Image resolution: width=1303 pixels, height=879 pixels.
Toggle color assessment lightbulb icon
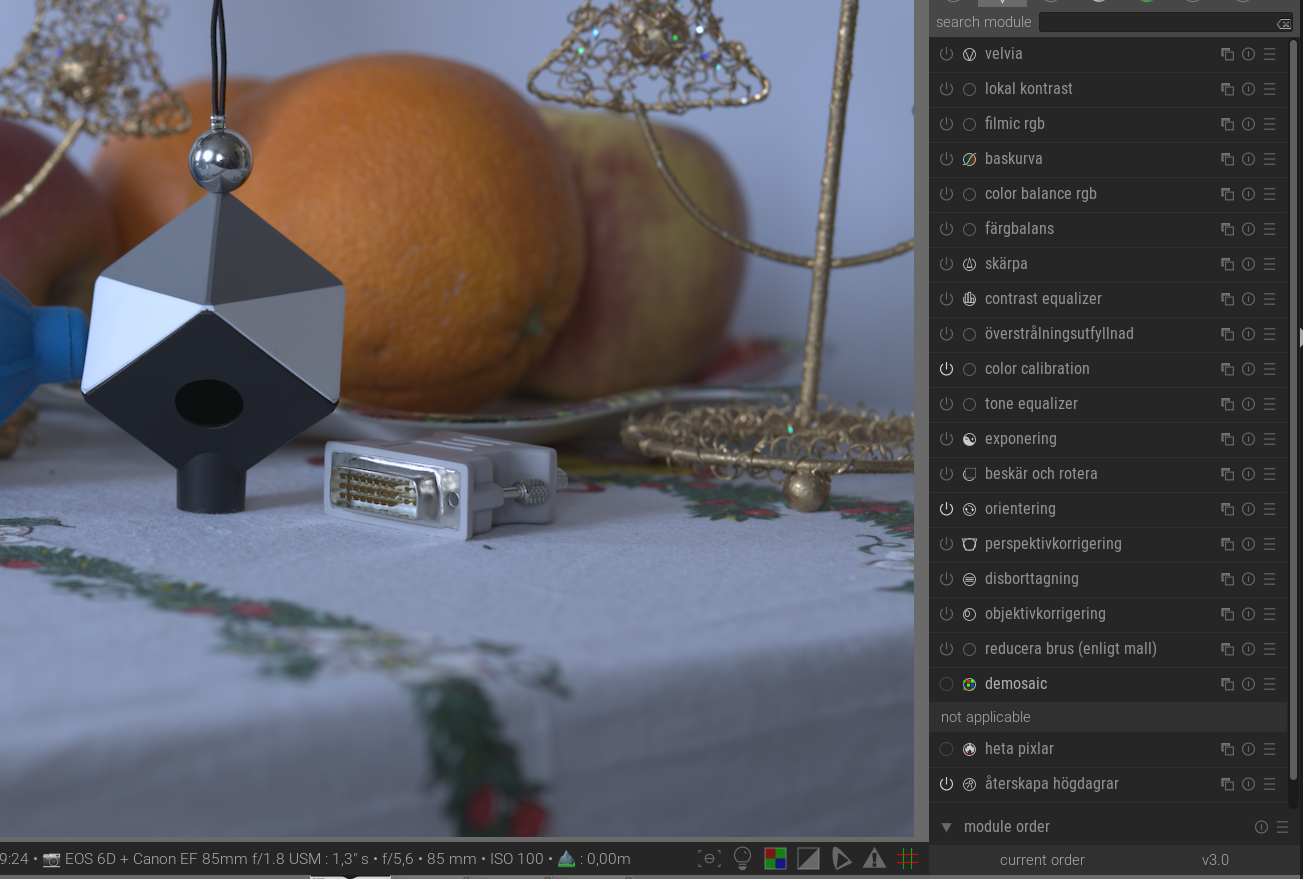(x=742, y=858)
